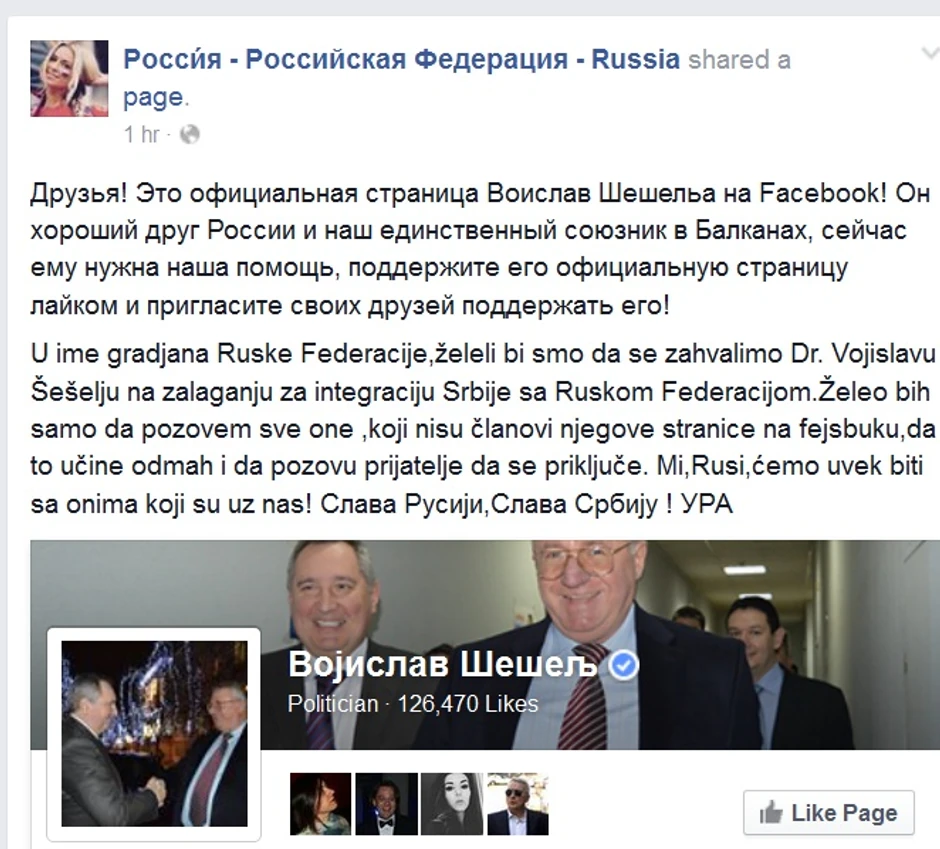
Task: Open the post options chevron at top right
Action: click(930, 54)
